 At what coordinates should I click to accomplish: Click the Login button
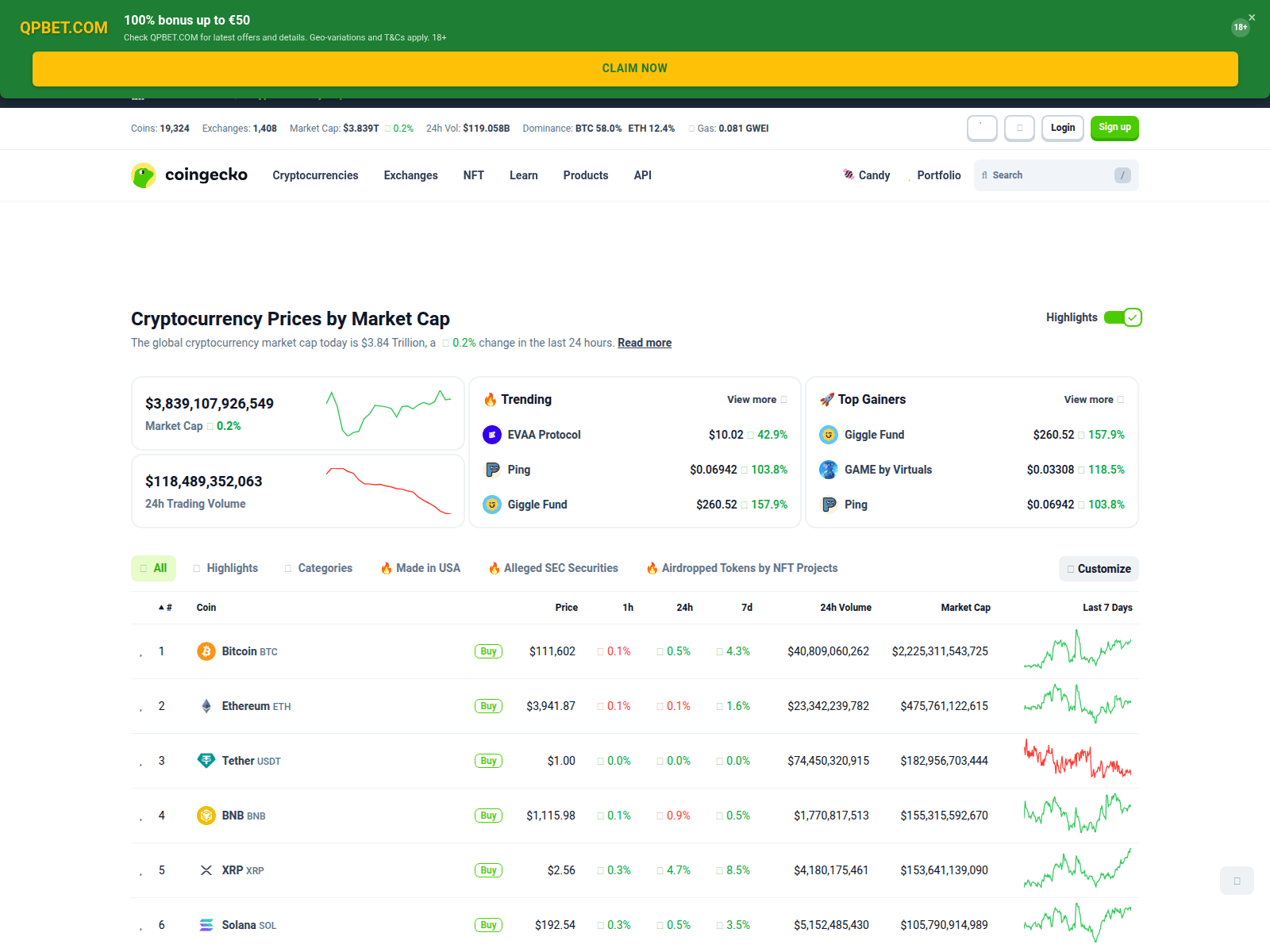pyautogui.click(x=1063, y=128)
